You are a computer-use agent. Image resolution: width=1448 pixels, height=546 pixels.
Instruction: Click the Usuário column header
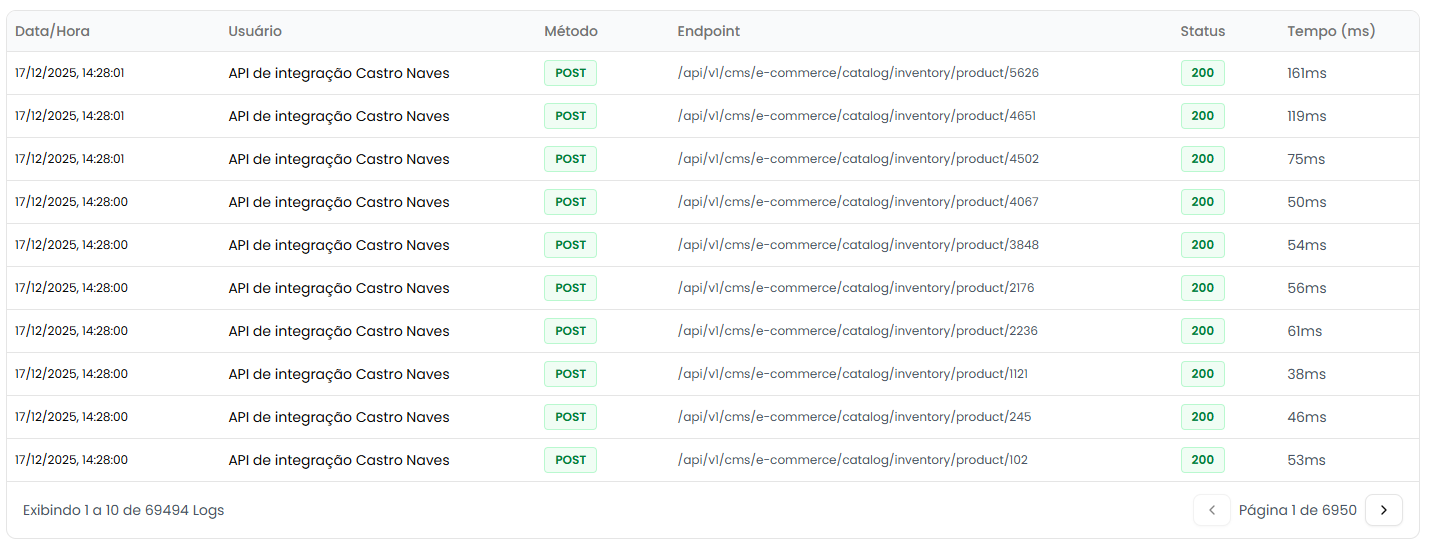click(255, 31)
